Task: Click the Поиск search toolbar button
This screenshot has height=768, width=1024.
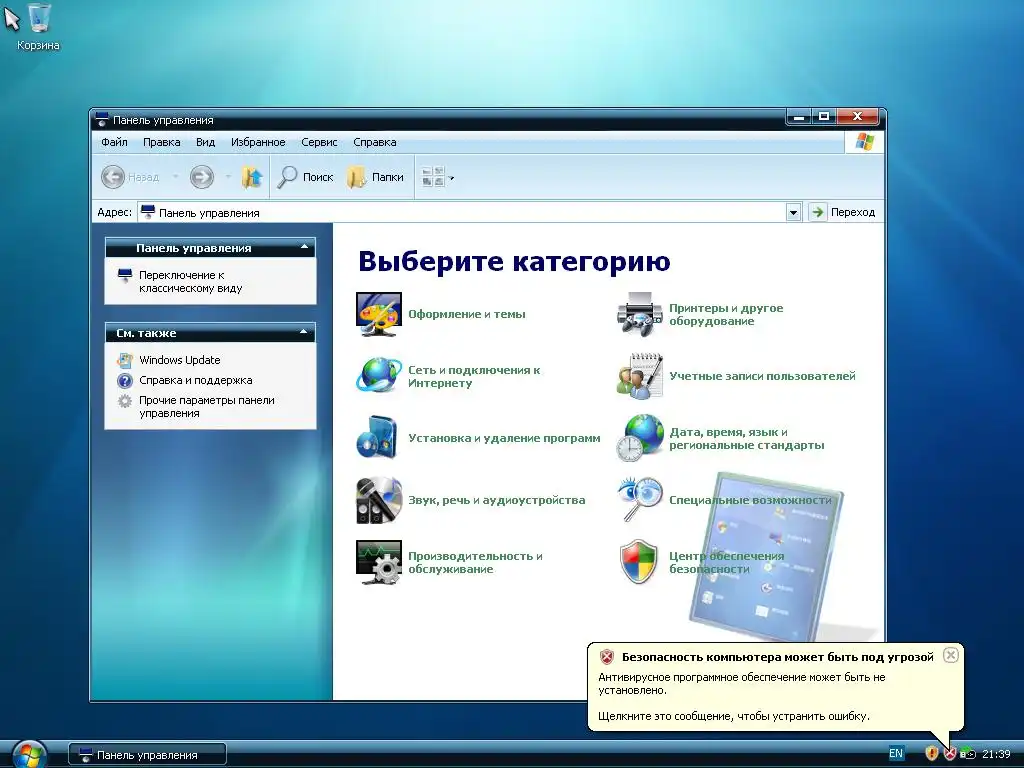Action: tap(305, 177)
